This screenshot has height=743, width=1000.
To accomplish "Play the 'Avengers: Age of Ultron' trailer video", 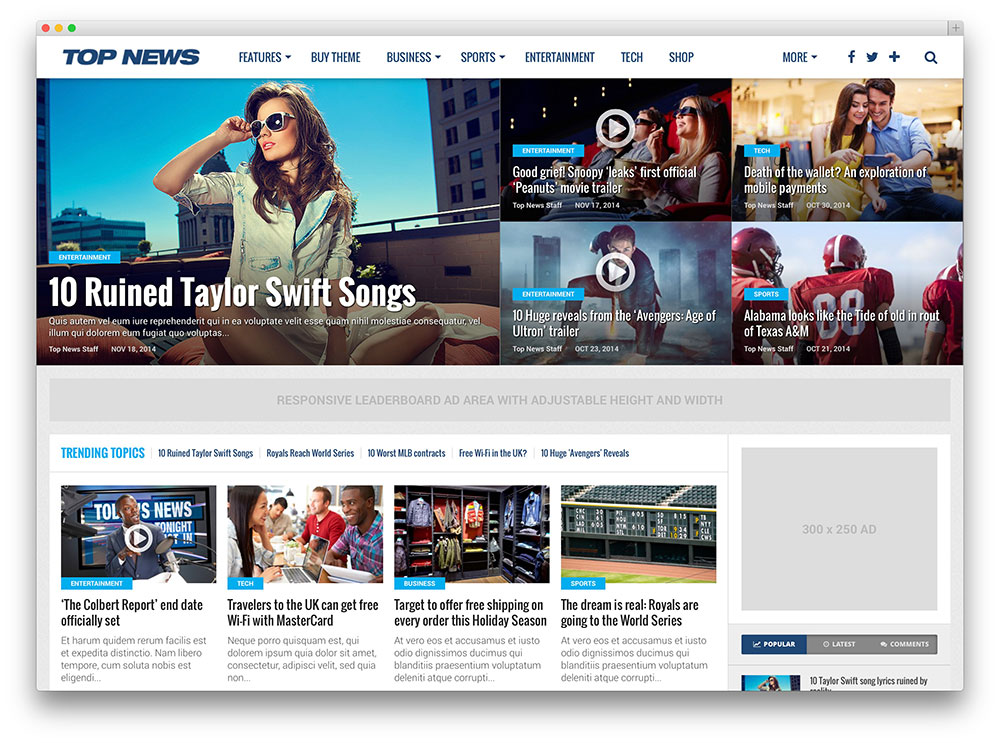I will tap(615, 271).
